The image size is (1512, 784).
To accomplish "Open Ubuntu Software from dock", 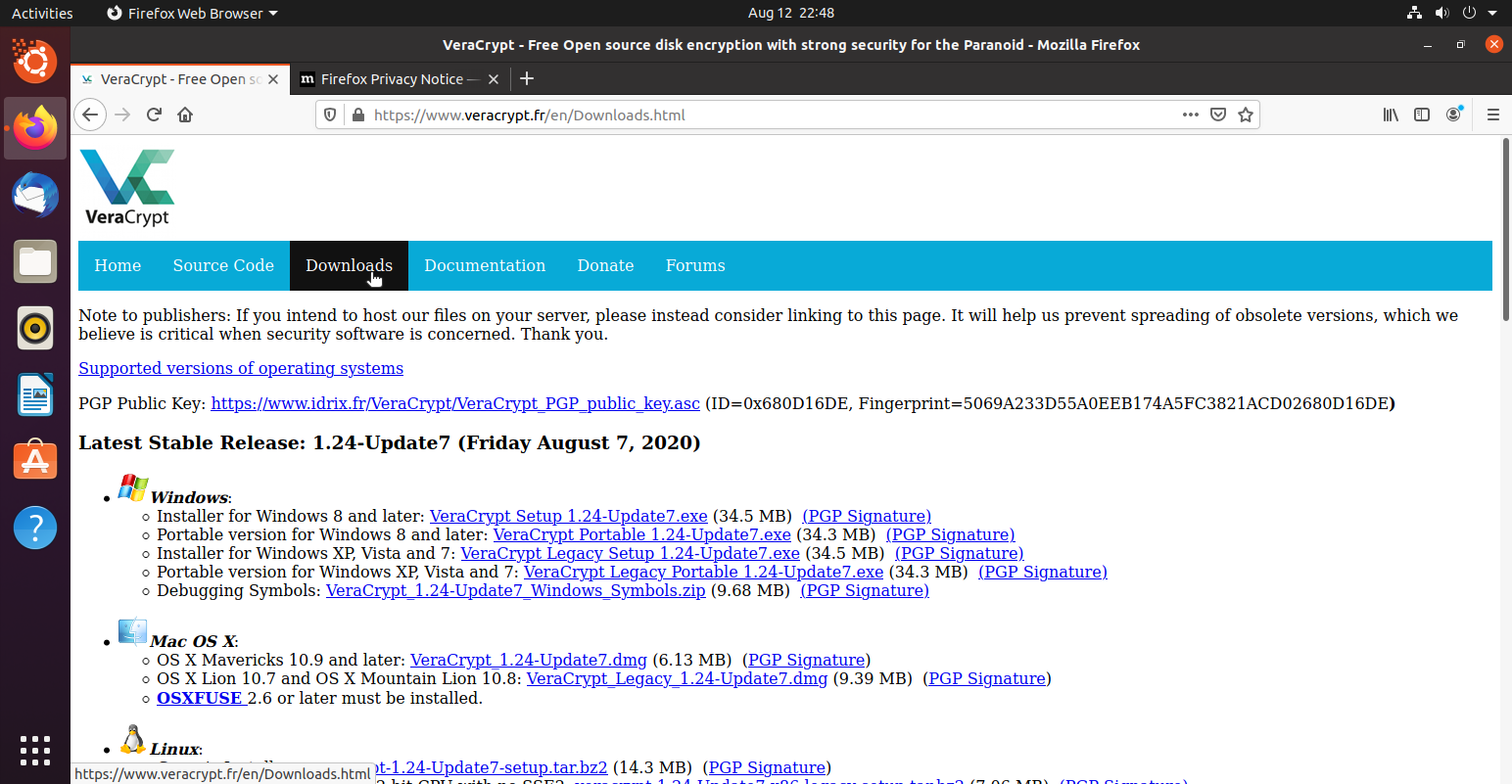I will [35, 461].
